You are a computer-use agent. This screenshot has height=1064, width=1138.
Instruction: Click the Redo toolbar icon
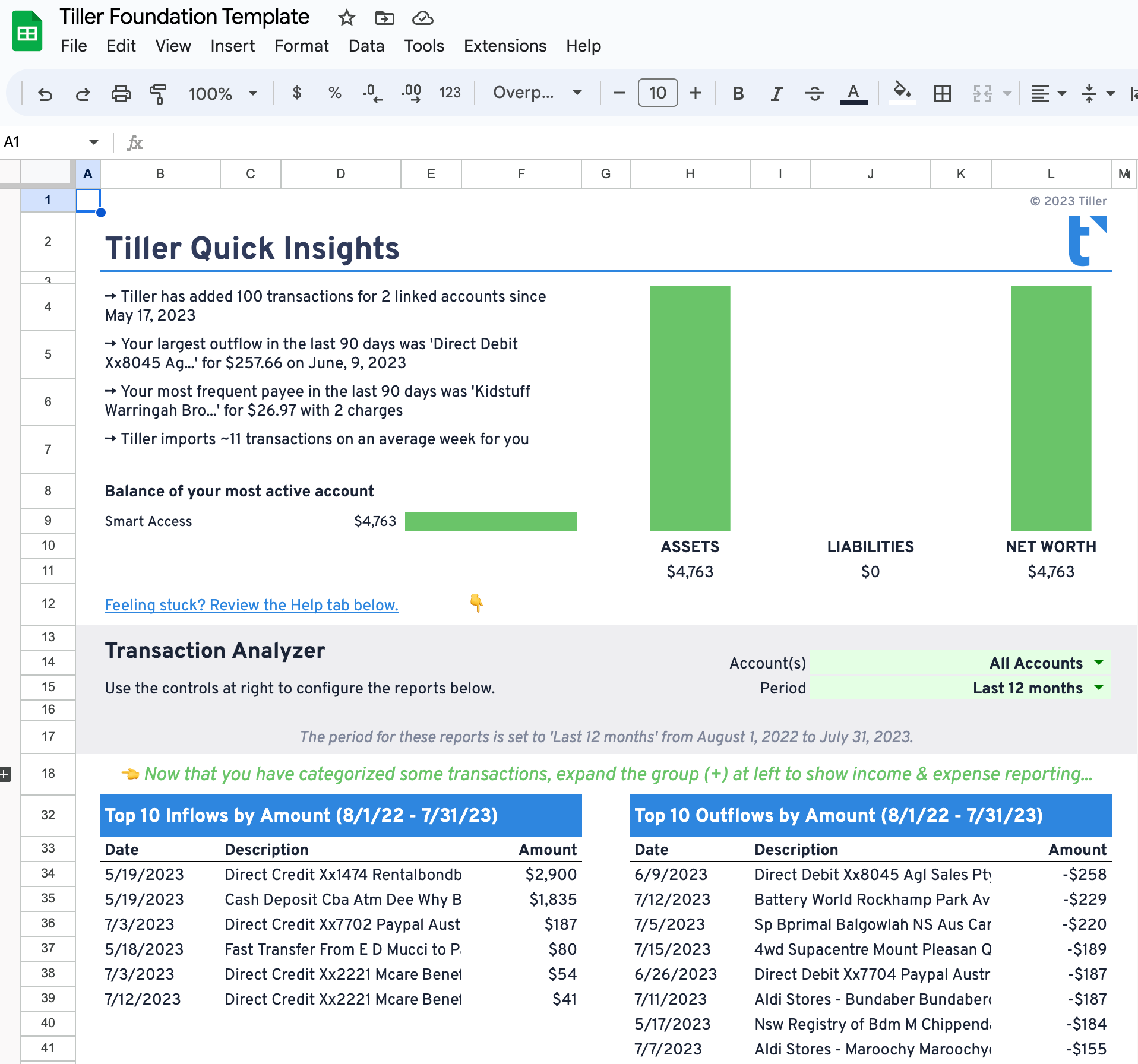pos(83,93)
